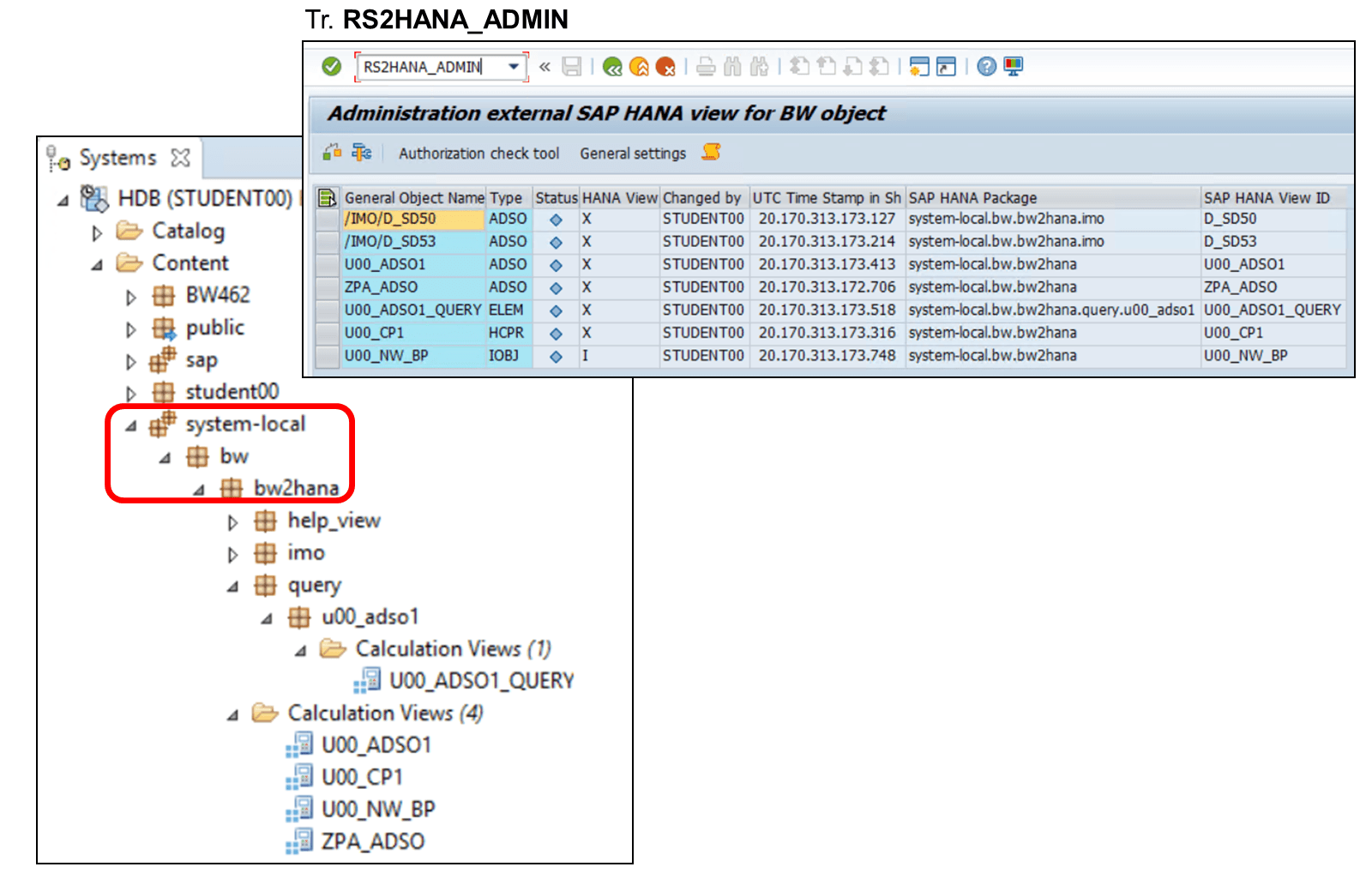Select row selector for /IMO/D_SD53
Image resolution: width=1372 pixels, height=873 pixels.
327,242
